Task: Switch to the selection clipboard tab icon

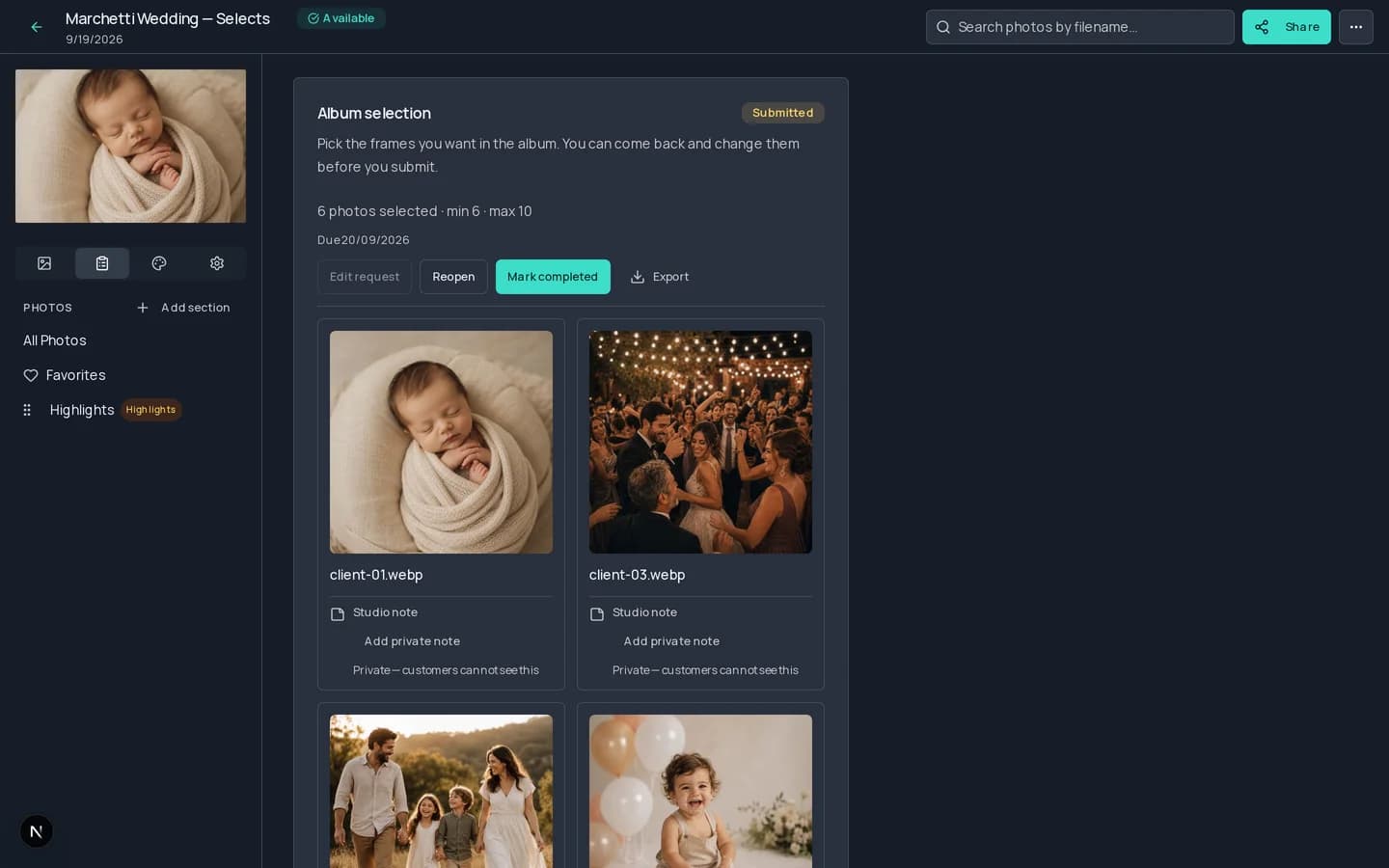Action: tap(102, 263)
